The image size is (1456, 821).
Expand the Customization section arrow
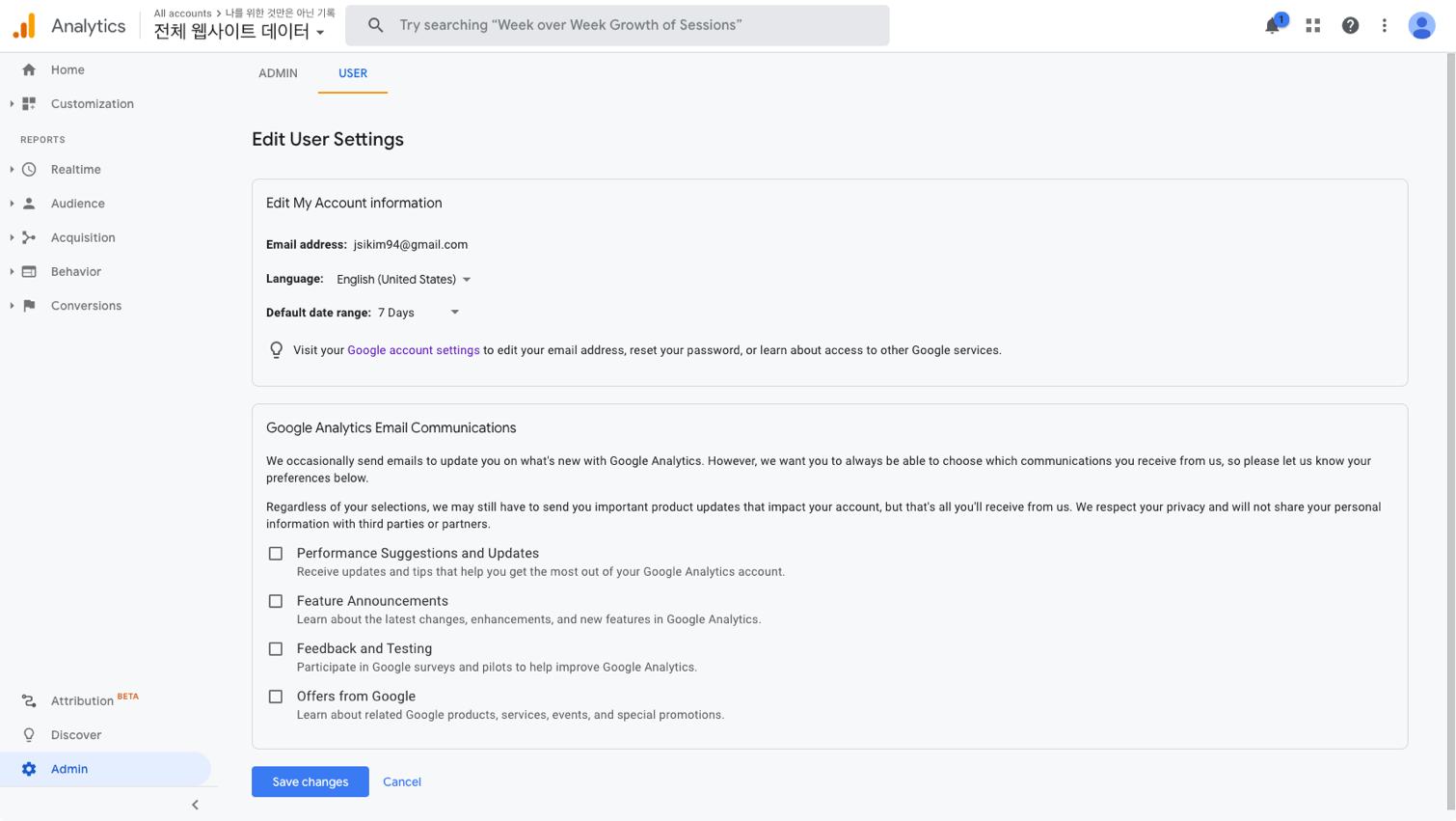pos(12,104)
